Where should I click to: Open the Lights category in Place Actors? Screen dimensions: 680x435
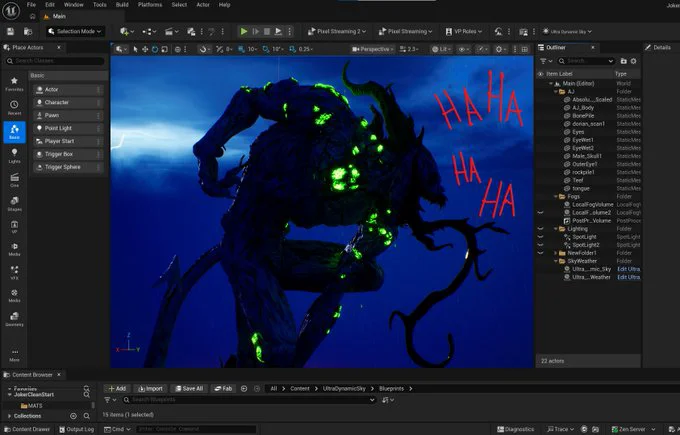(14, 156)
